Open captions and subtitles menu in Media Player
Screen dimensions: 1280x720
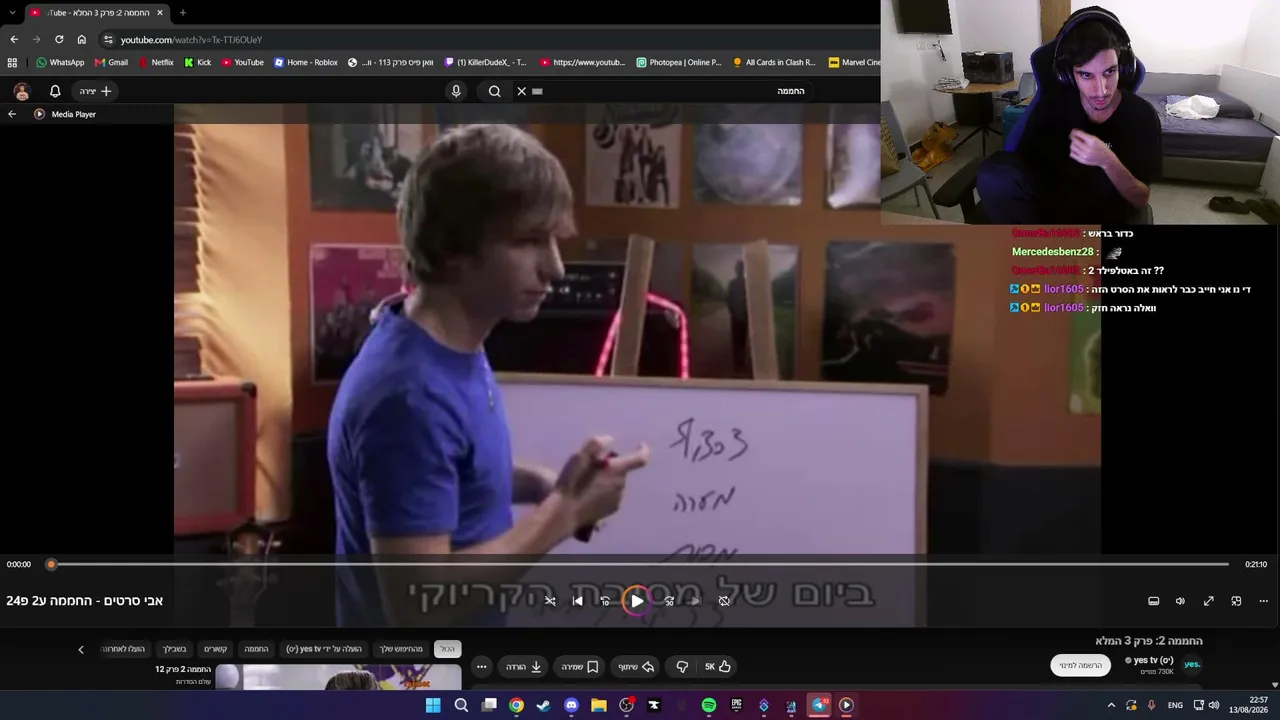1153,601
